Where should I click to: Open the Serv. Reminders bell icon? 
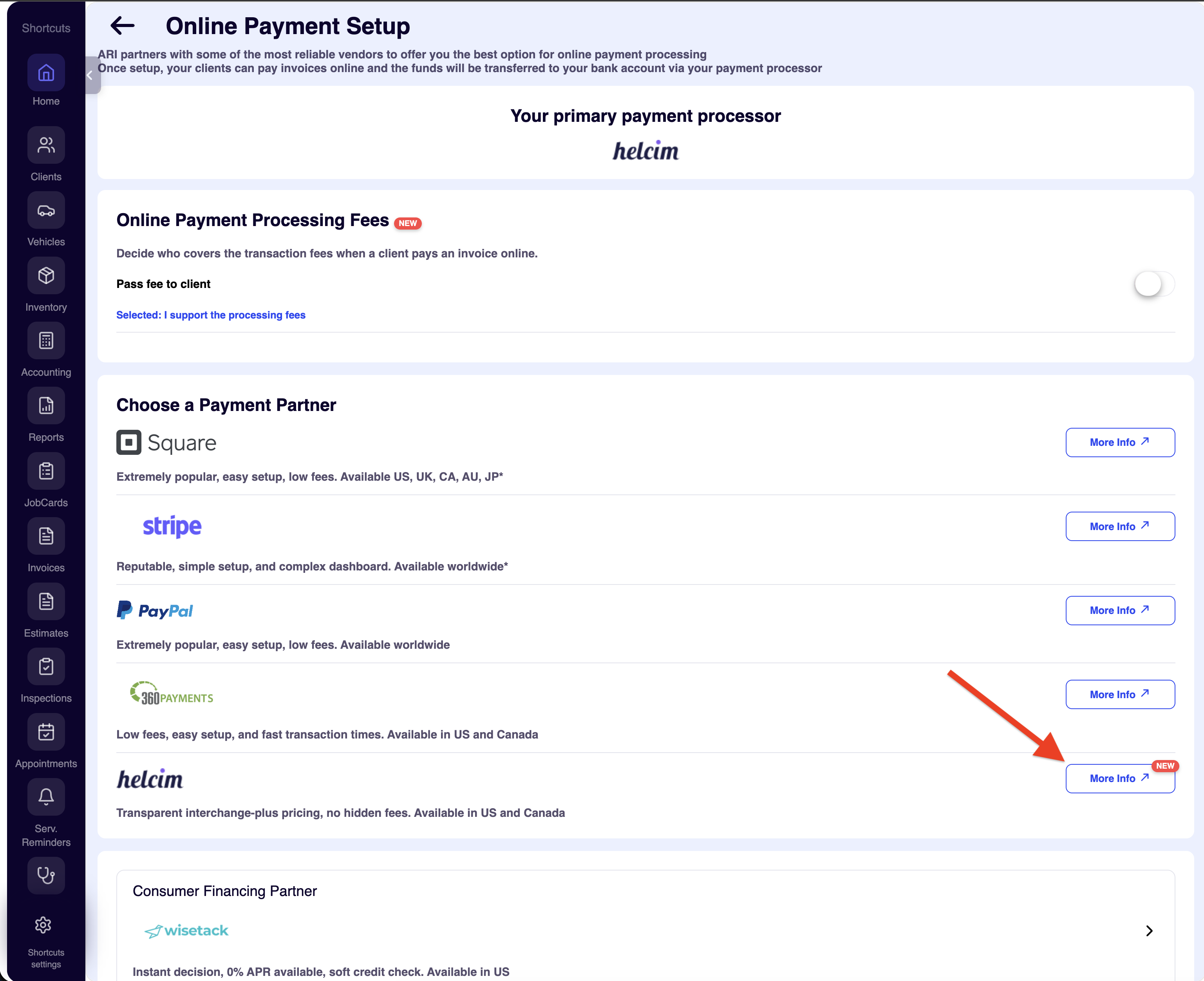[46, 797]
